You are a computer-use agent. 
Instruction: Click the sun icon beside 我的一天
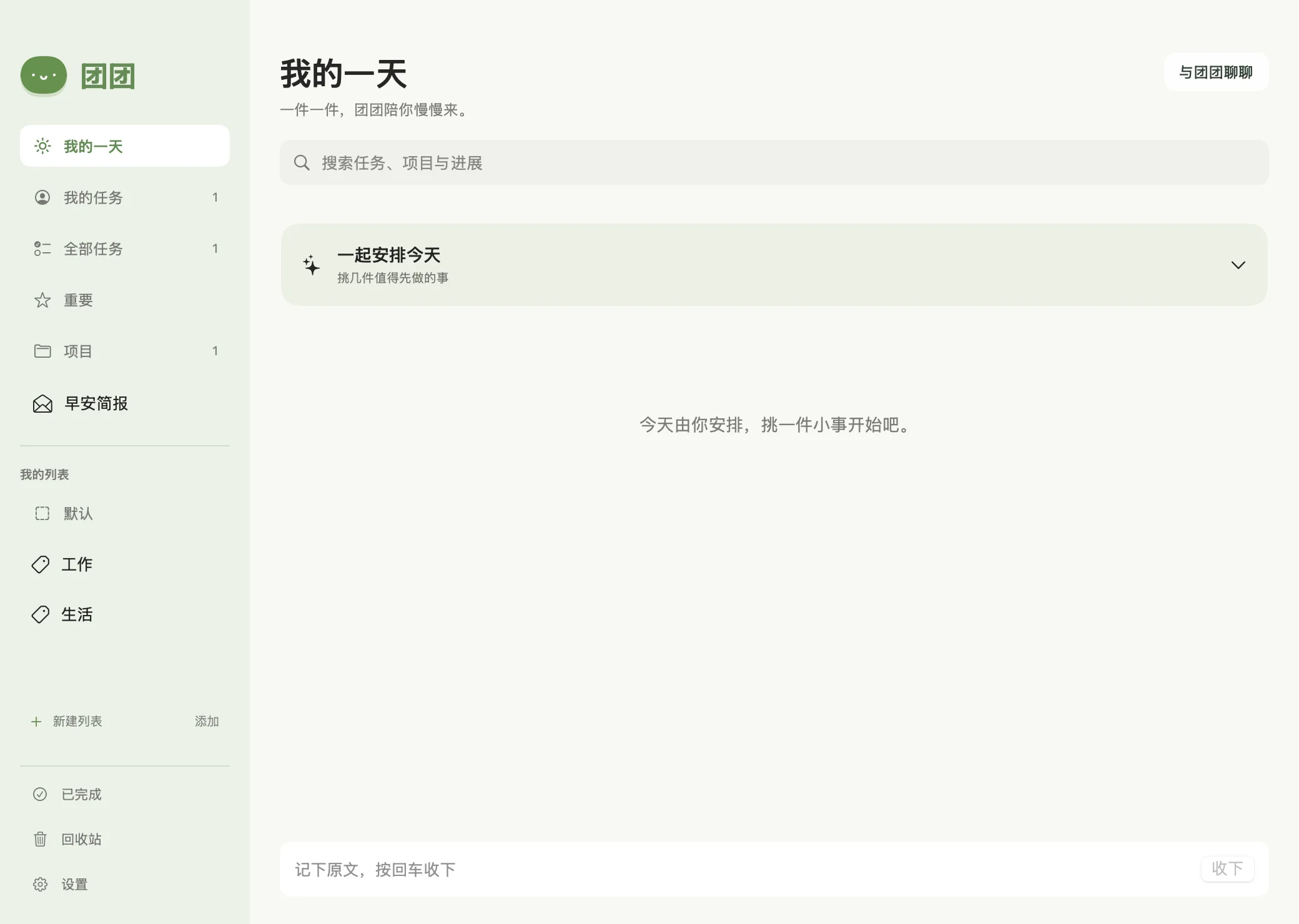coord(42,146)
